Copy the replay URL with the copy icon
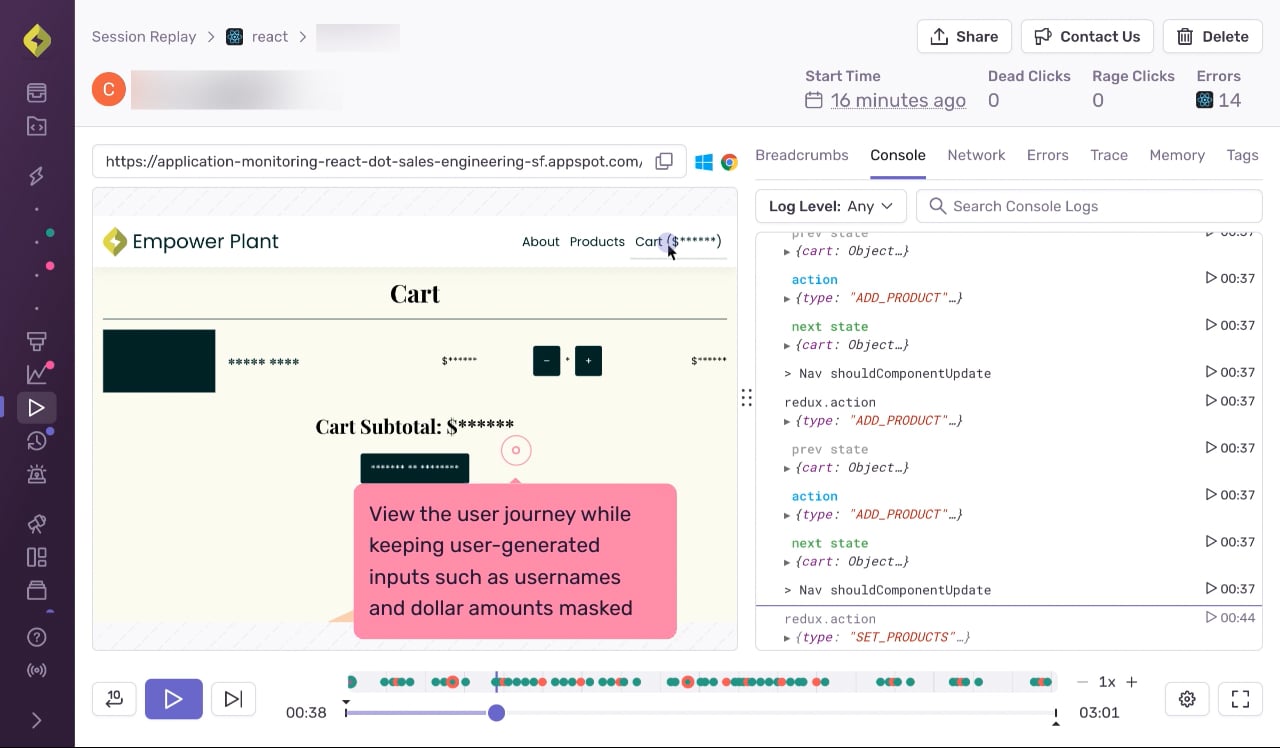The height and width of the screenshot is (748, 1280). click(x=664, y=161)
